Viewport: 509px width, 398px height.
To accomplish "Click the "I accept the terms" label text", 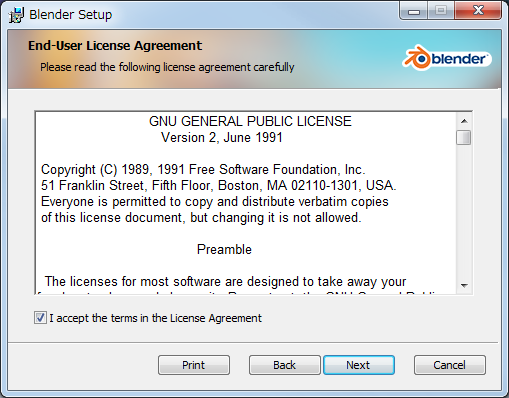I will (155, 318).
